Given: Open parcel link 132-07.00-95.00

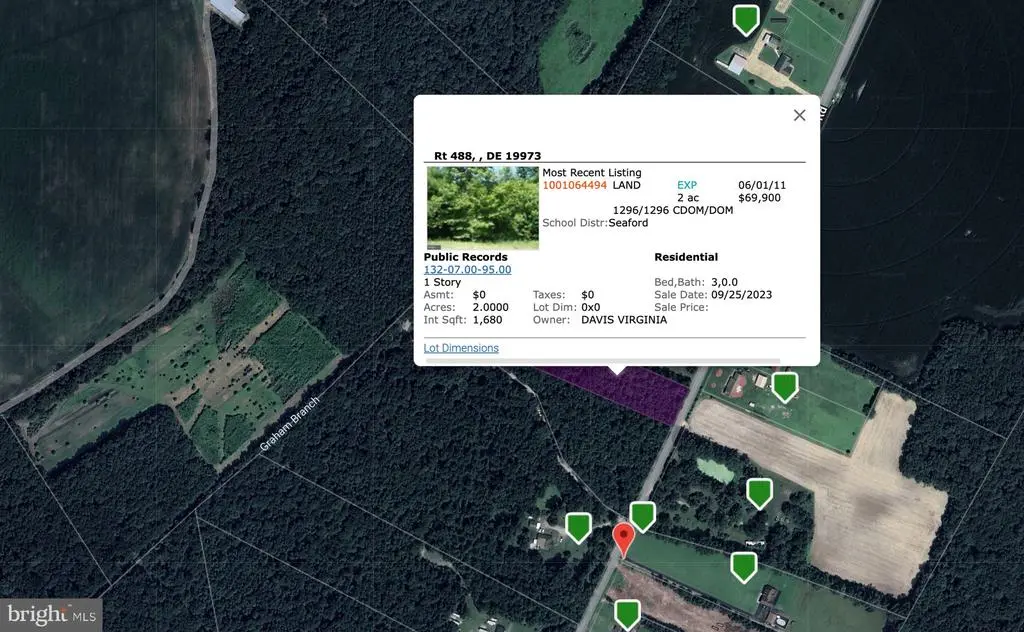Looking at the screenshot, I should [x=468, y=270].
